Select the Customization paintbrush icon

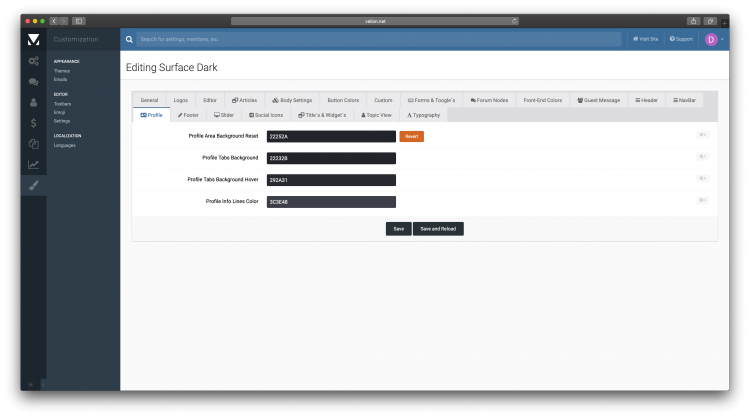pyautogui.click(x=33, y=185)
